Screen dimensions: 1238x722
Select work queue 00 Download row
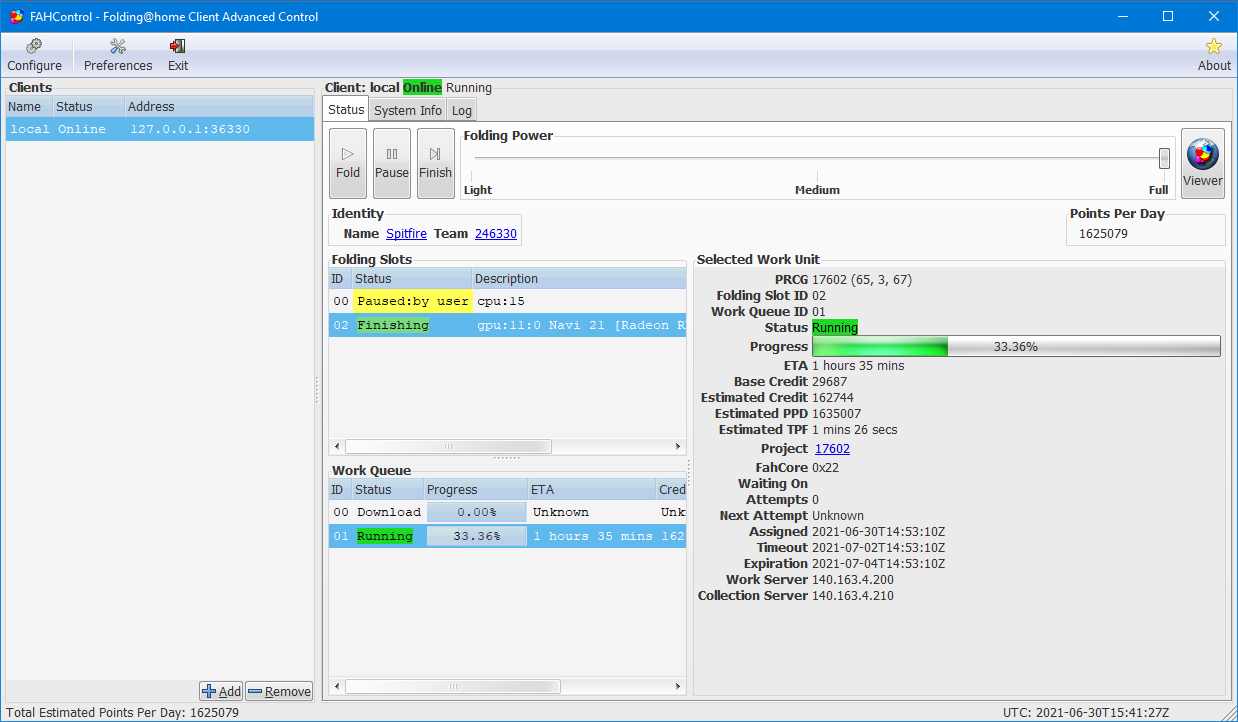[507, 512]
